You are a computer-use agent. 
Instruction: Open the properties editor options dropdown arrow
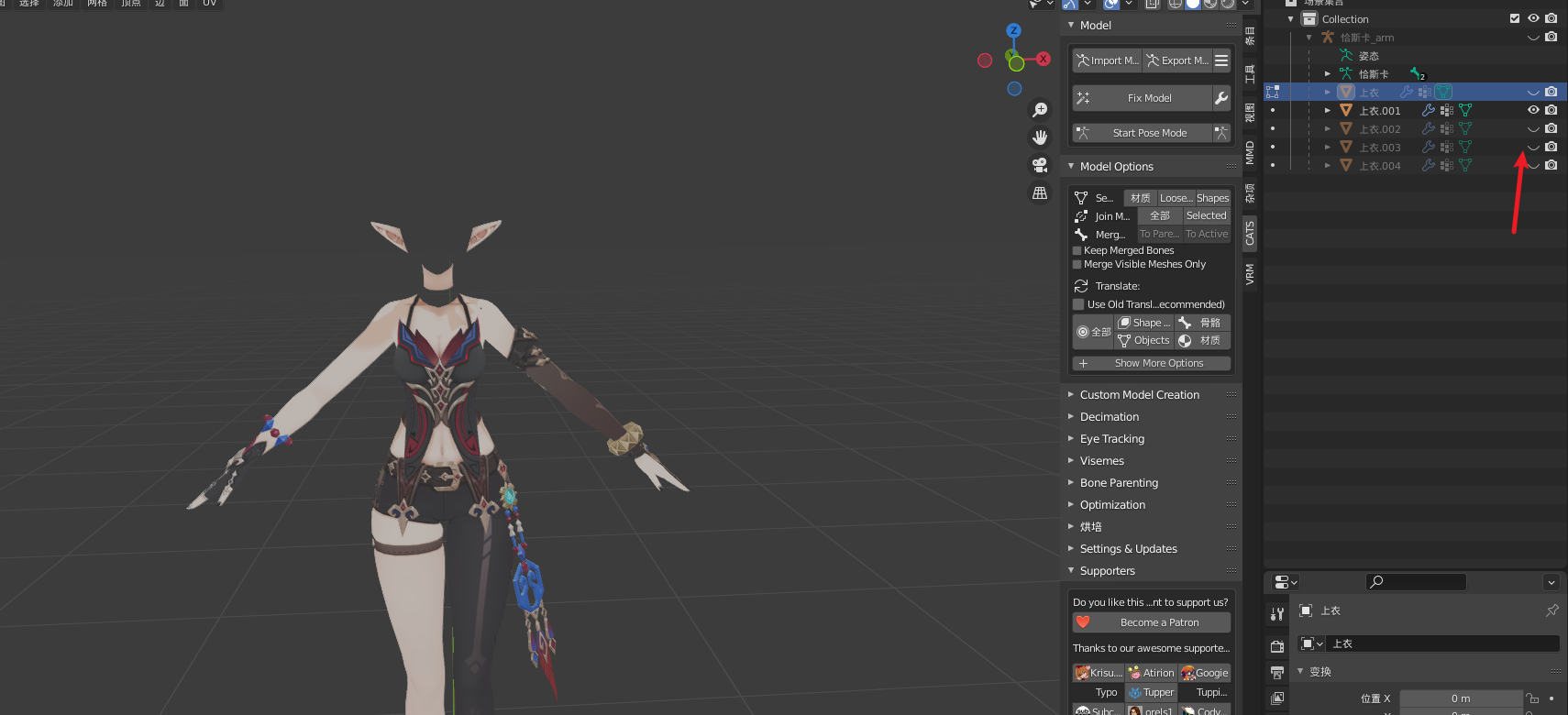(1551, 582)
